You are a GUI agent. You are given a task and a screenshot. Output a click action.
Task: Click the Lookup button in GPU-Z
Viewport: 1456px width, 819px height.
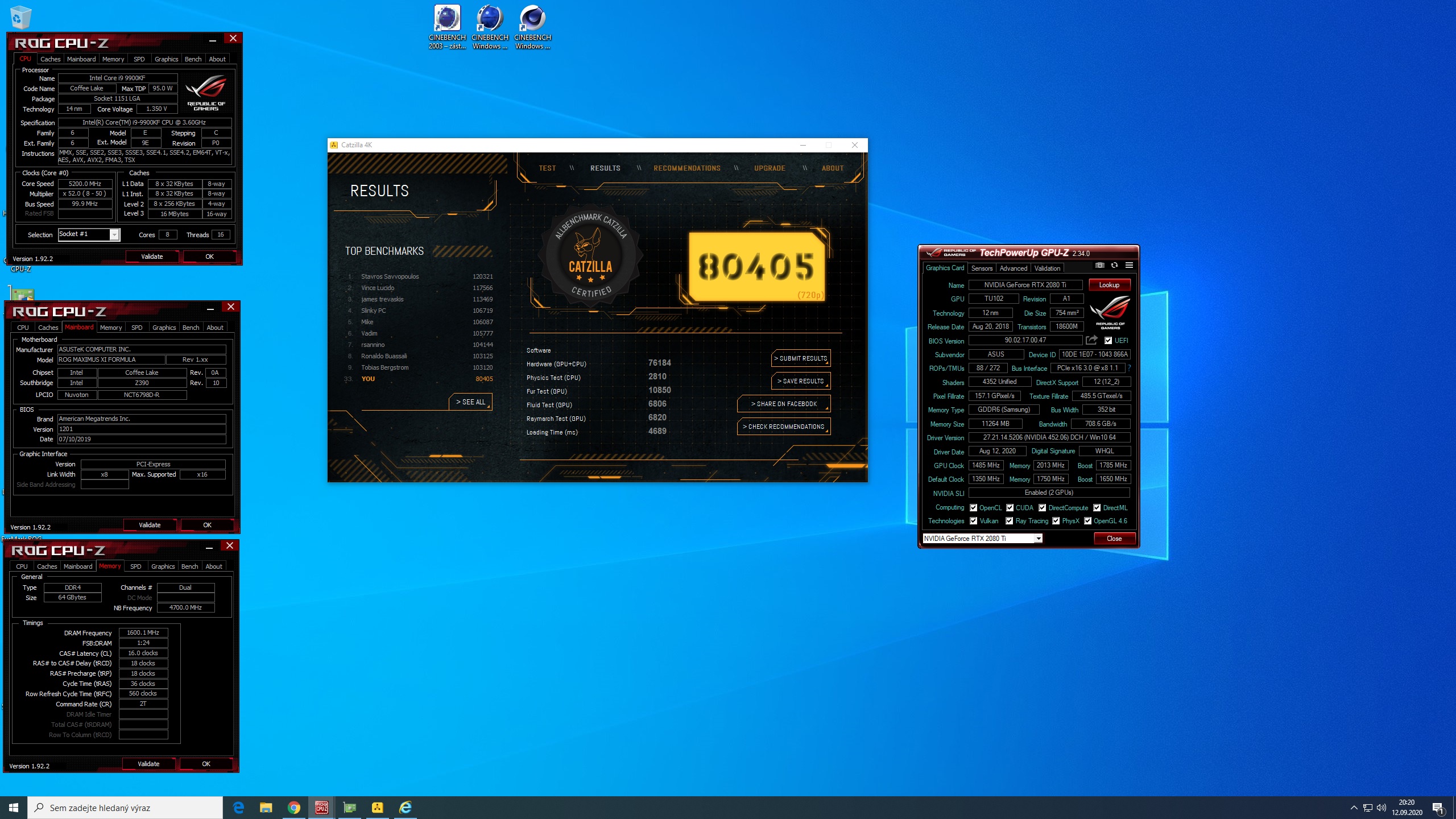[x=1109, y=285]
